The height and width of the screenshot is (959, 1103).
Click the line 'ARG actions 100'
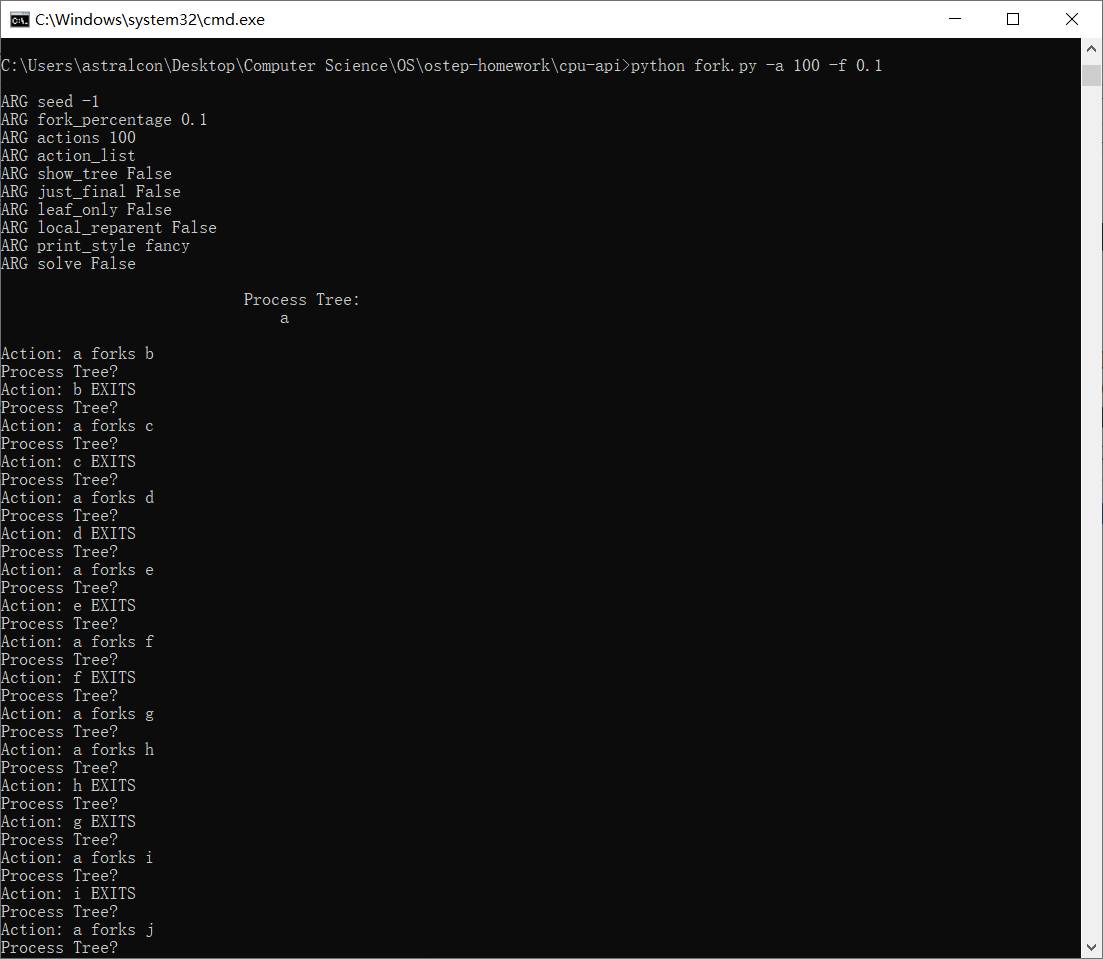68,137
